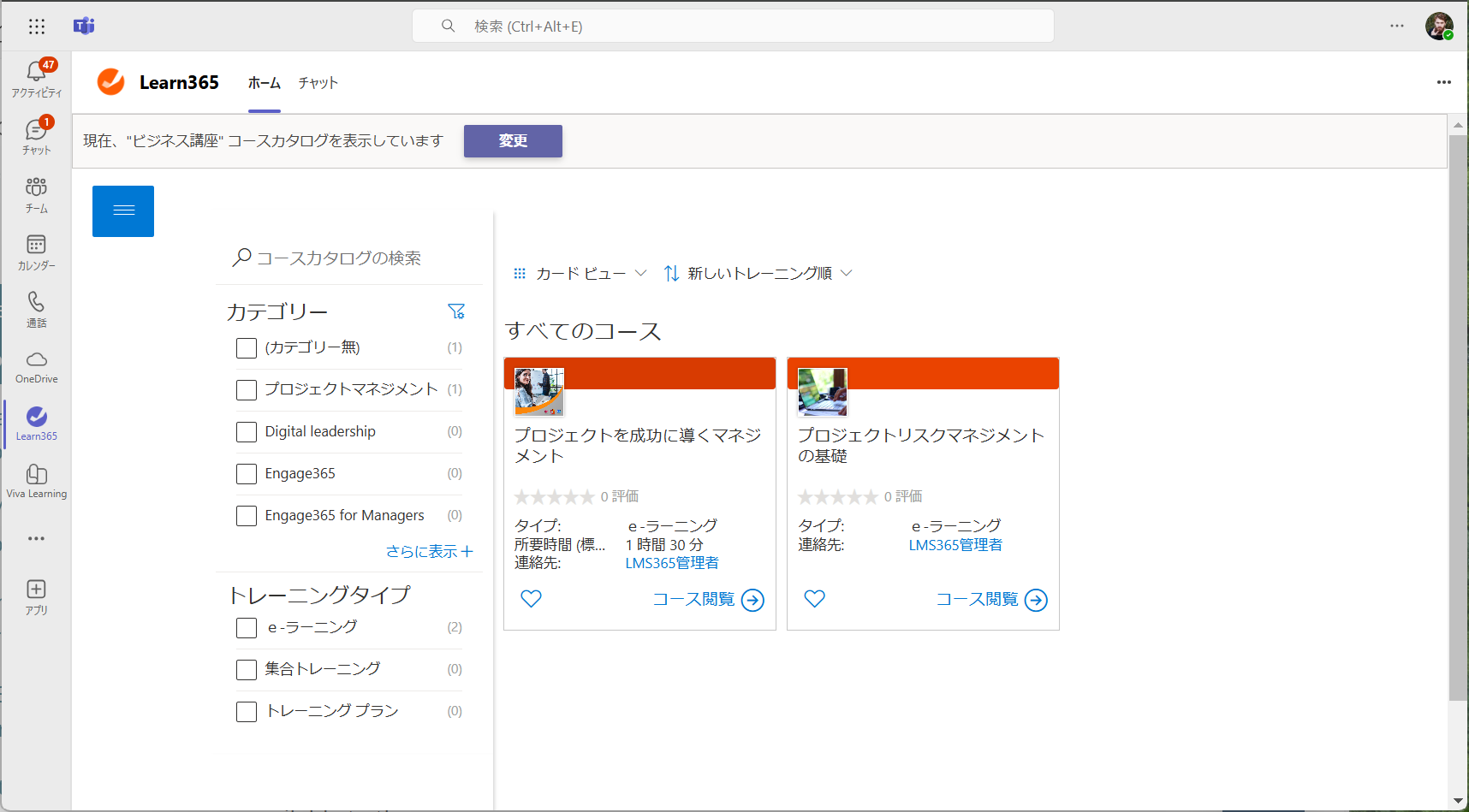Open the プロジェクトを成功に導くマネジメント course title
This screenshot has height=812, width=1469.
(x=638, y=446)
